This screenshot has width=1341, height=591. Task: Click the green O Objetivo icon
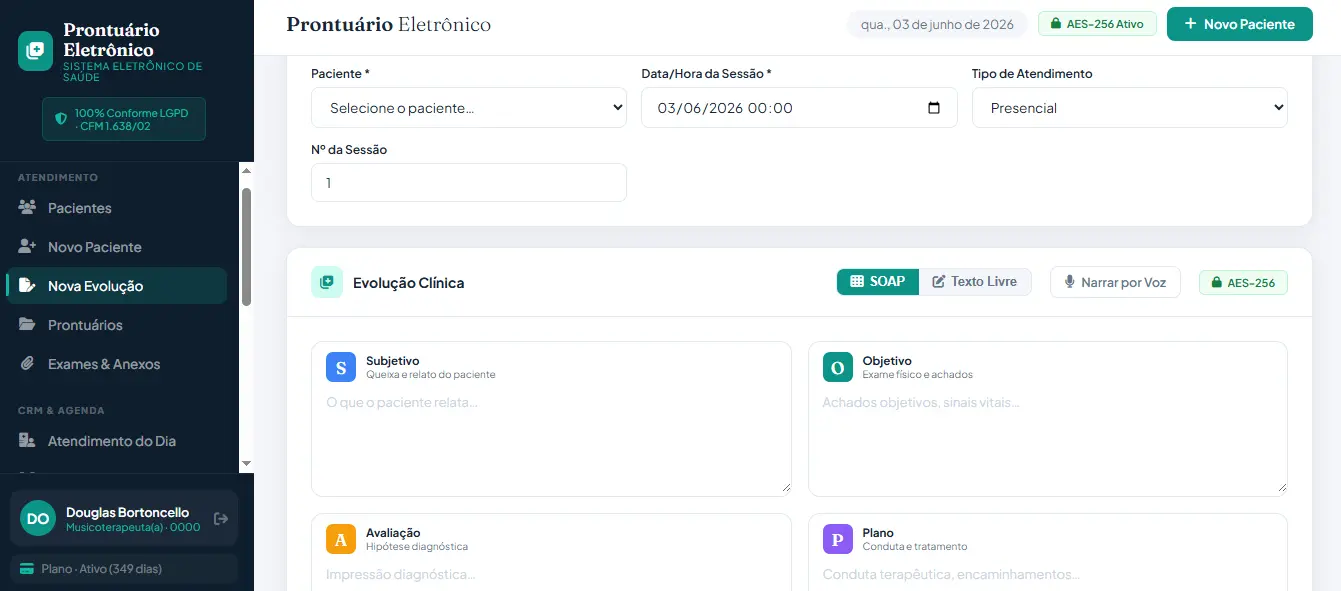click(838, 367)
